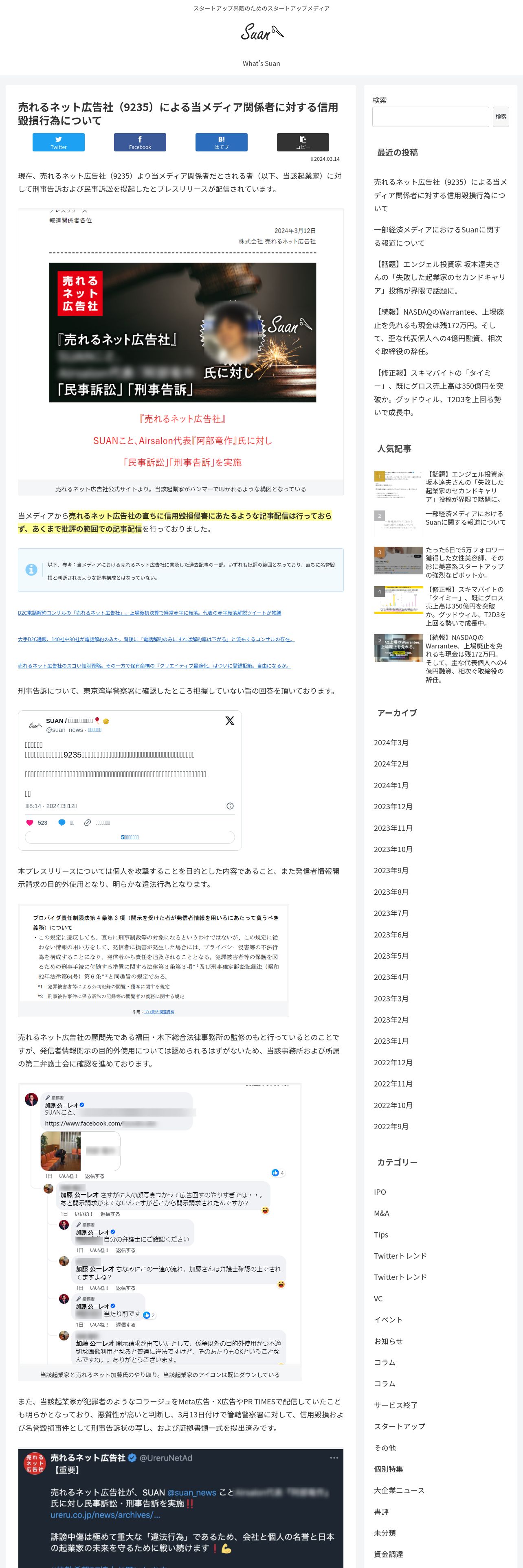Image resolution: width=523 pixels, height=1568 pixels.
Task: Click the Suan site logo
Action: click(262, 32)
